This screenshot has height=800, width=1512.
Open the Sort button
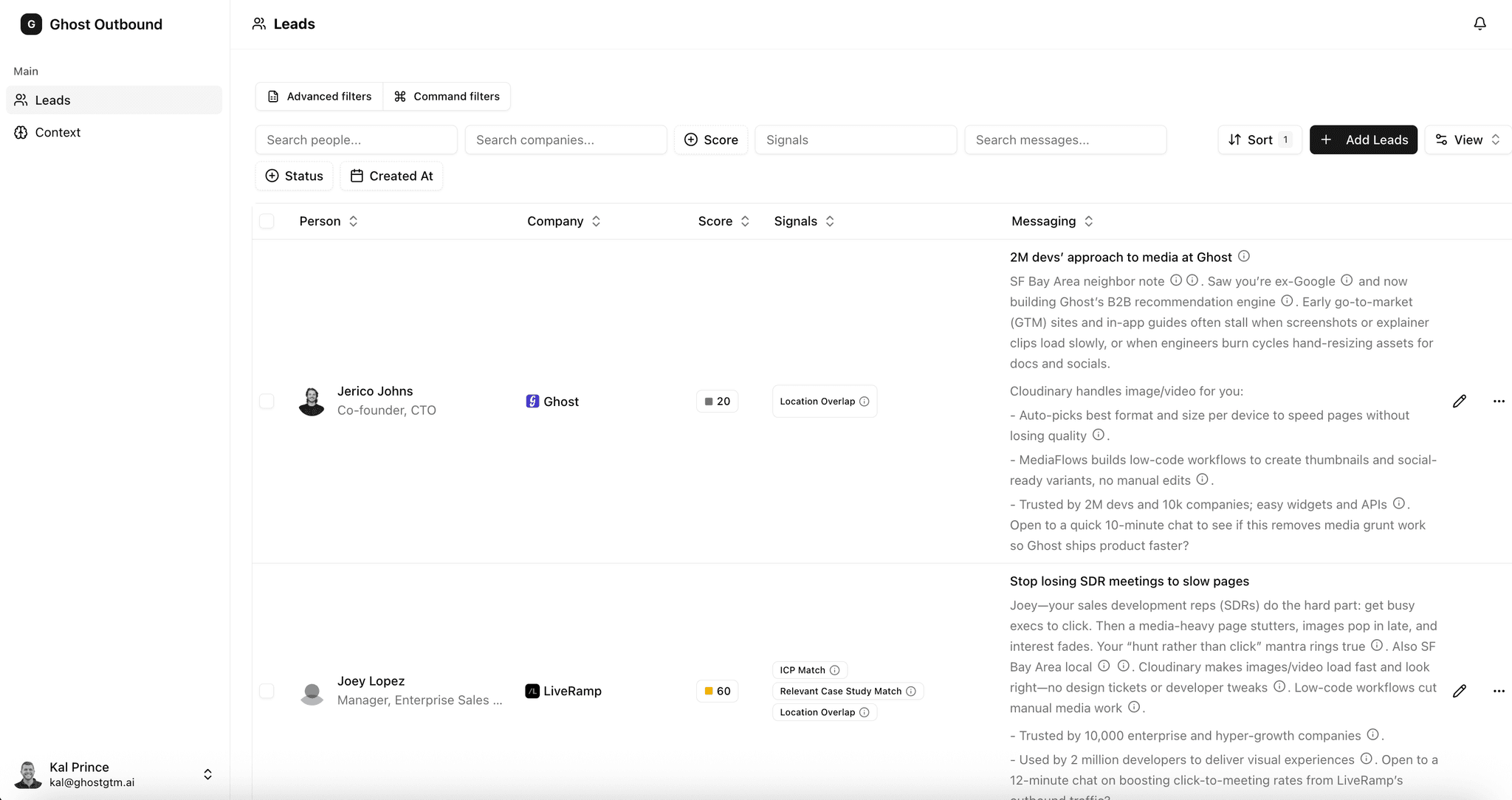click(1260, 139)
